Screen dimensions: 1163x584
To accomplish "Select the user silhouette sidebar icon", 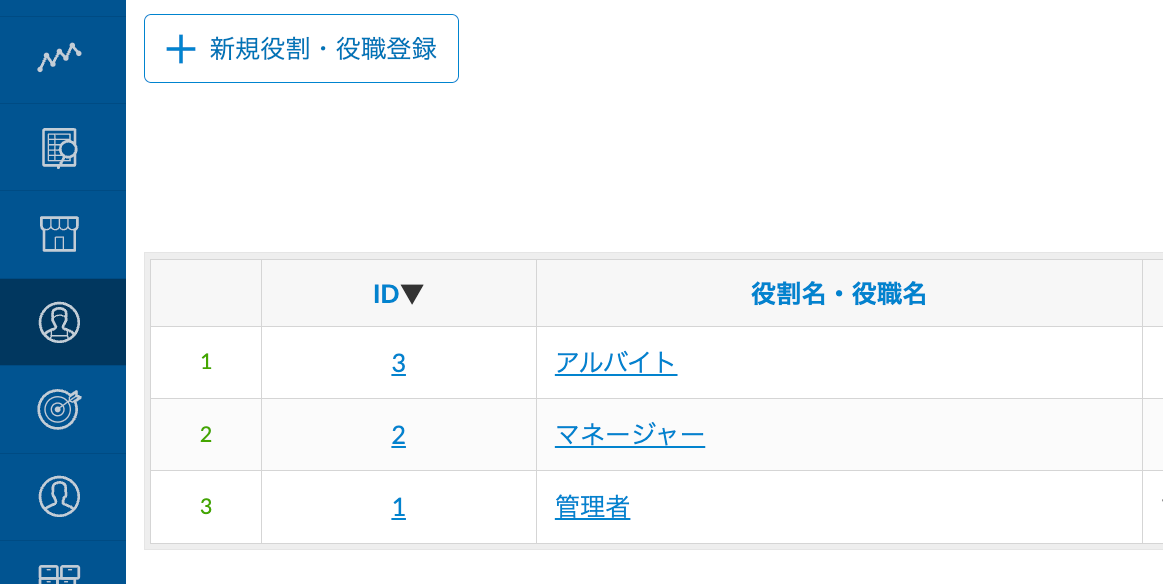I will (59, 495).
